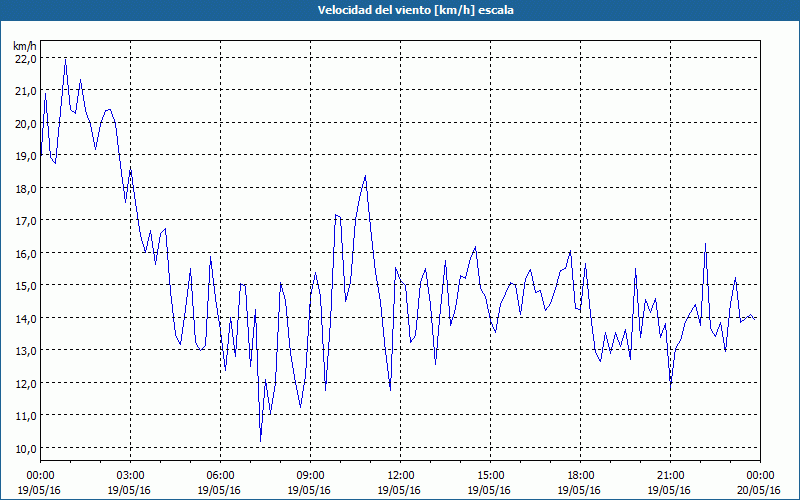800x500 pixels.
Task: Click the 13,0 y-axis value
Action: point(26,351)
